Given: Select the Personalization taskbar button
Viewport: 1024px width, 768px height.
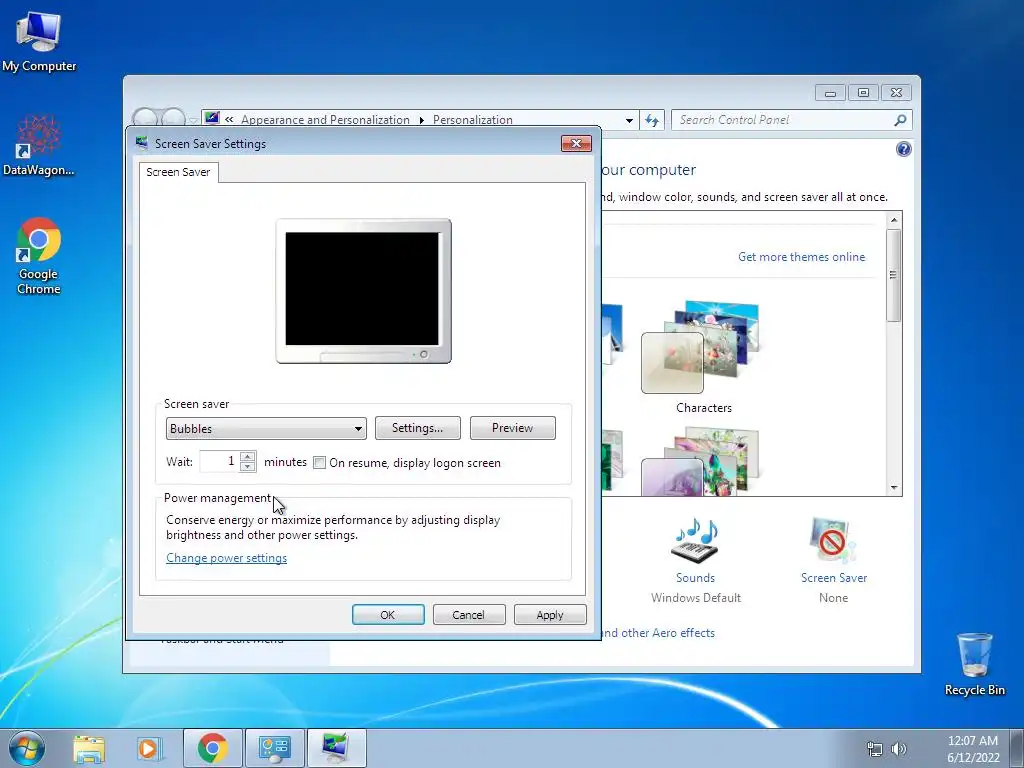Looking at the screenshot, I should 336,748.
